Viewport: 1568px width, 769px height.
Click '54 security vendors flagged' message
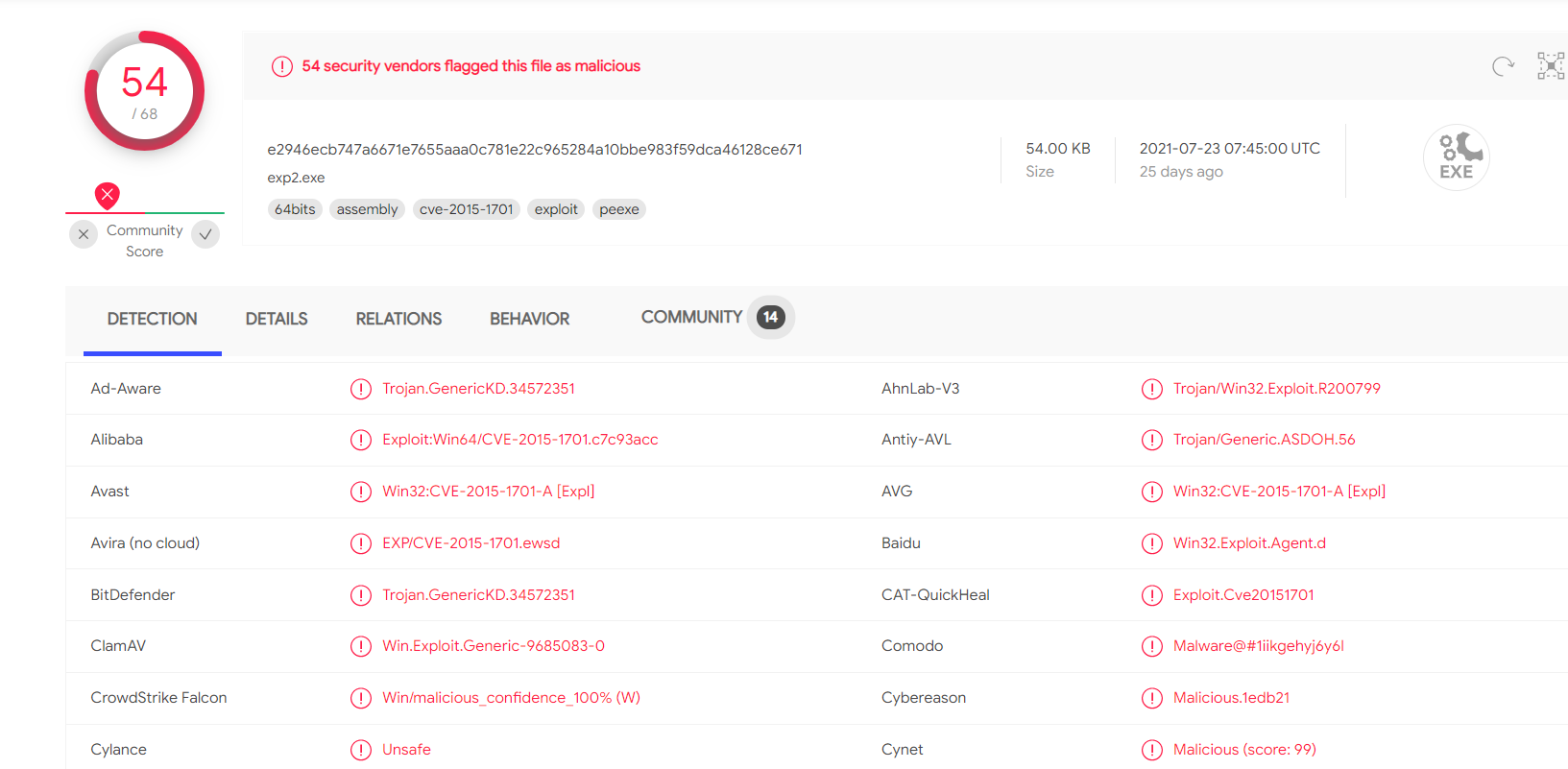coord(471,66)
